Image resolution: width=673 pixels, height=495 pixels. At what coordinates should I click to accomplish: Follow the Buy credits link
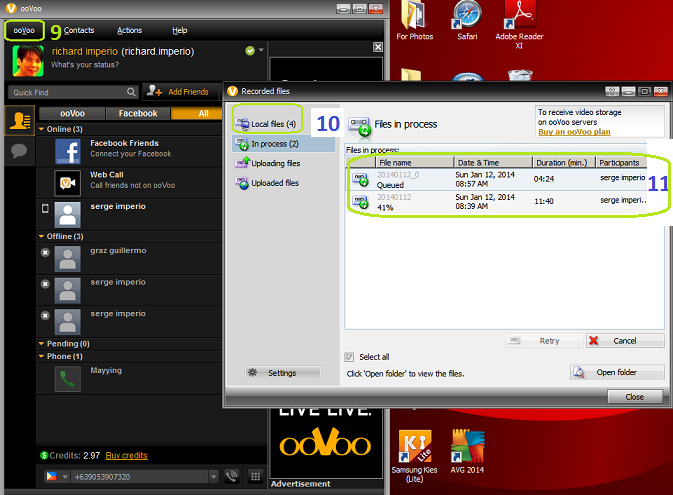tap(127, 456)
